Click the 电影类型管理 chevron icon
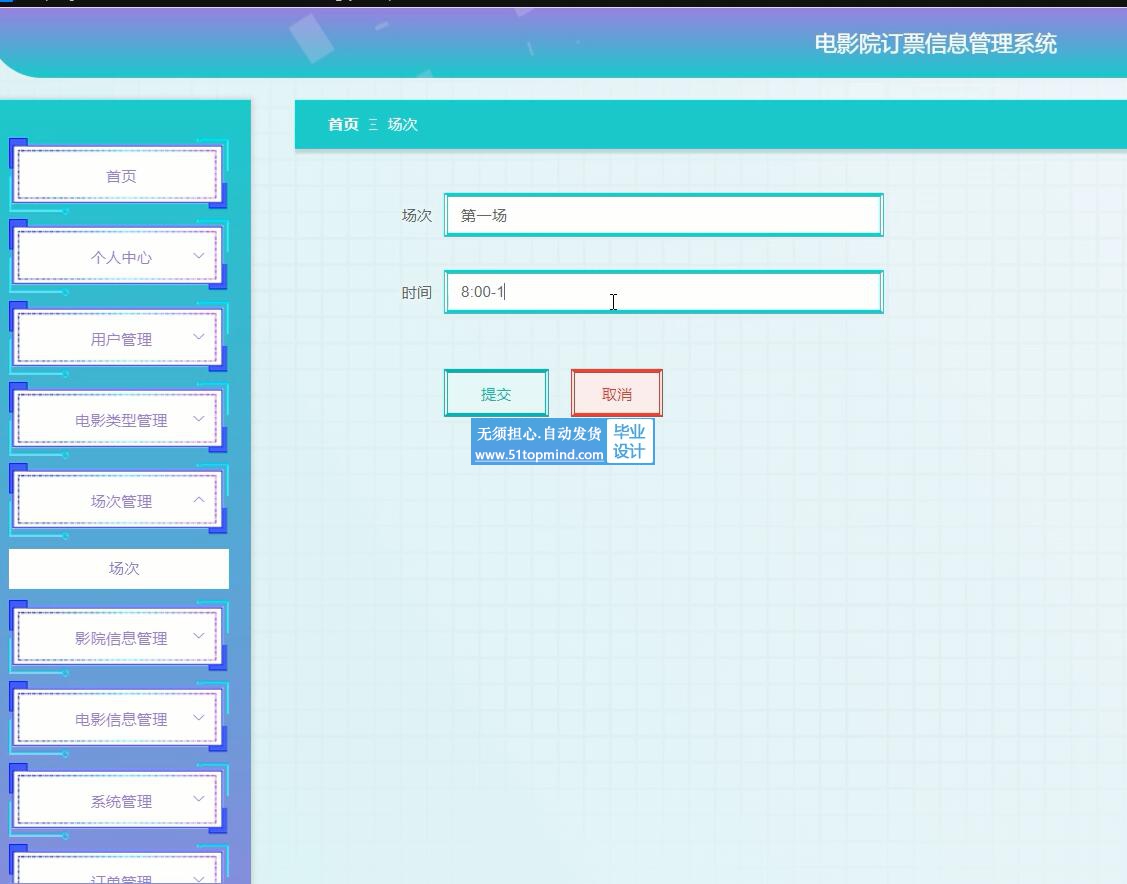1127x884 pixels. [198, 418]
